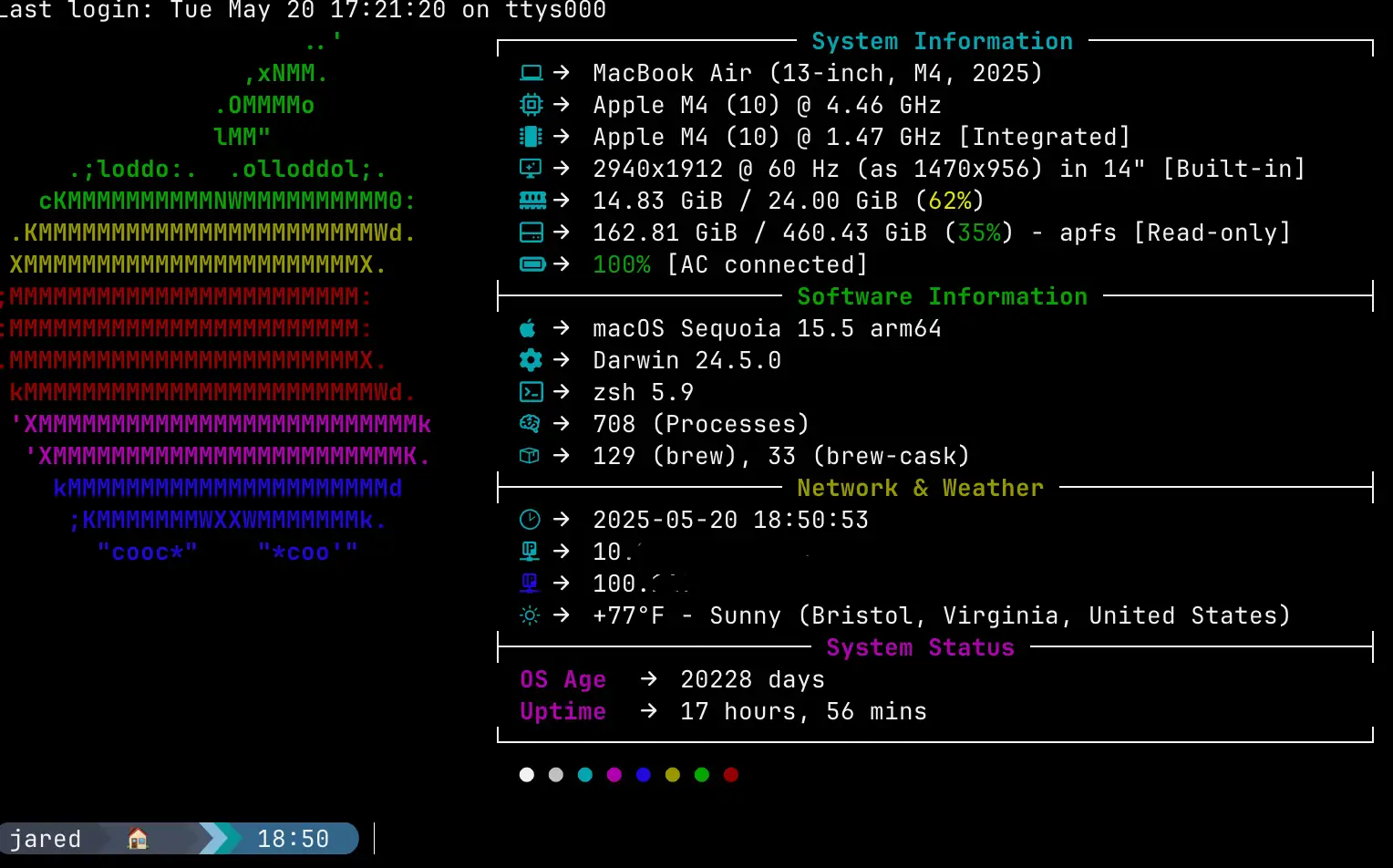This screenshot has width=1393, height=868.
Task: Click the text Apple M4 (10) @ 1.47 GHz [Integrated]
Action: click(x=862, y=137)
